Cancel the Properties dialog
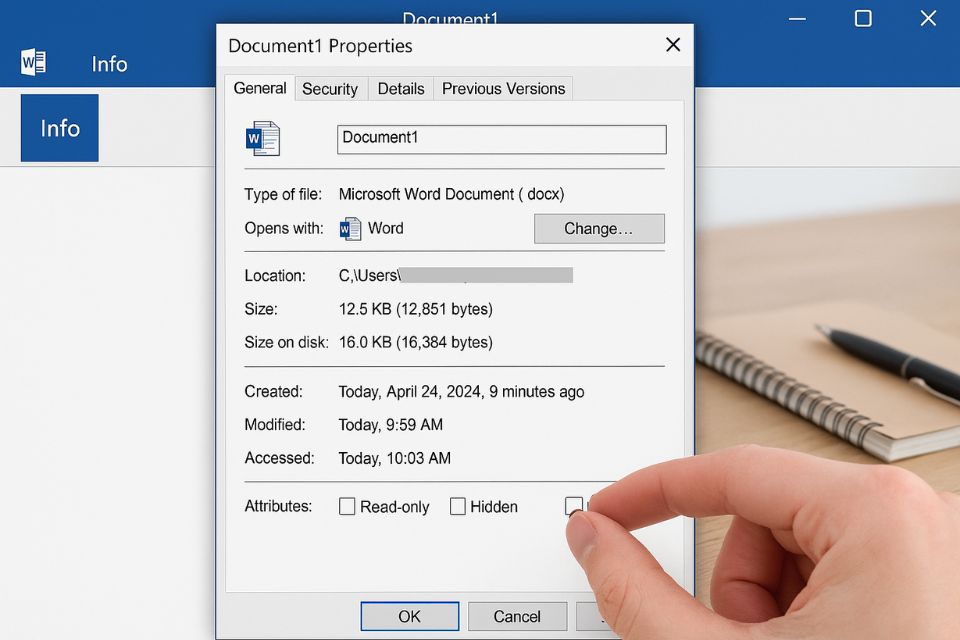The height and width of the screenshot is (640, 960). [517, 616]
